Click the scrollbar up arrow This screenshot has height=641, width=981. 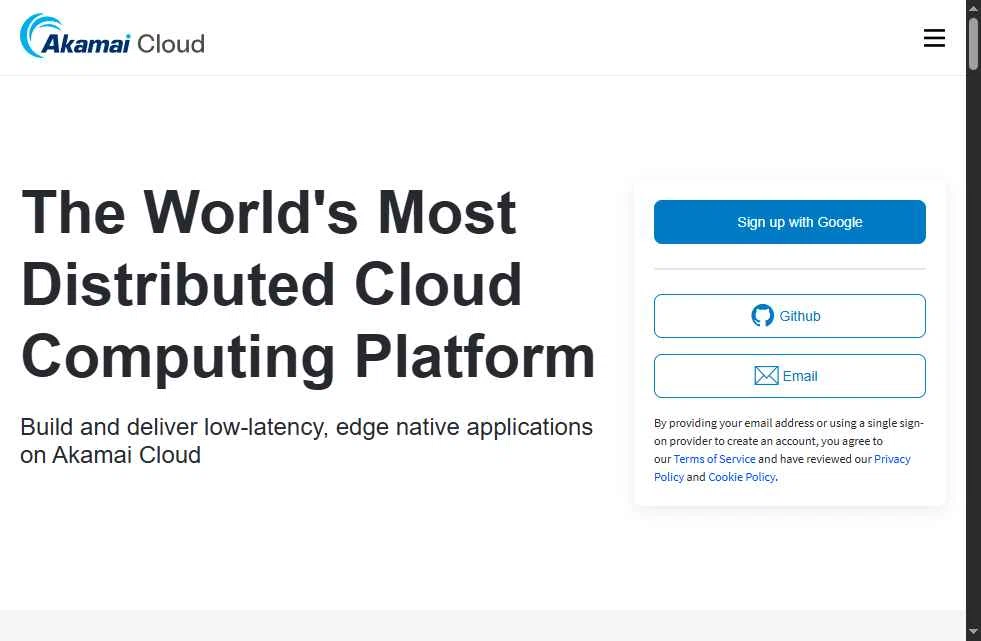pos(973,7)
